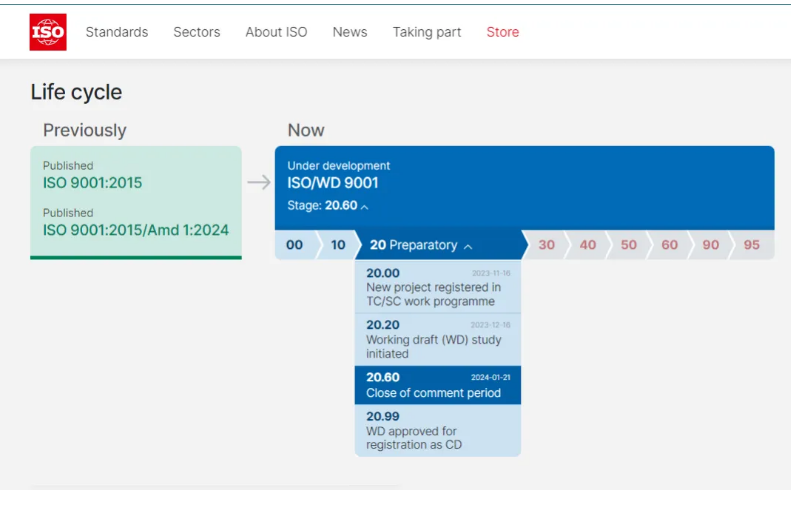Open the Taking part menu
791x514 pixels.
(427, 32)
